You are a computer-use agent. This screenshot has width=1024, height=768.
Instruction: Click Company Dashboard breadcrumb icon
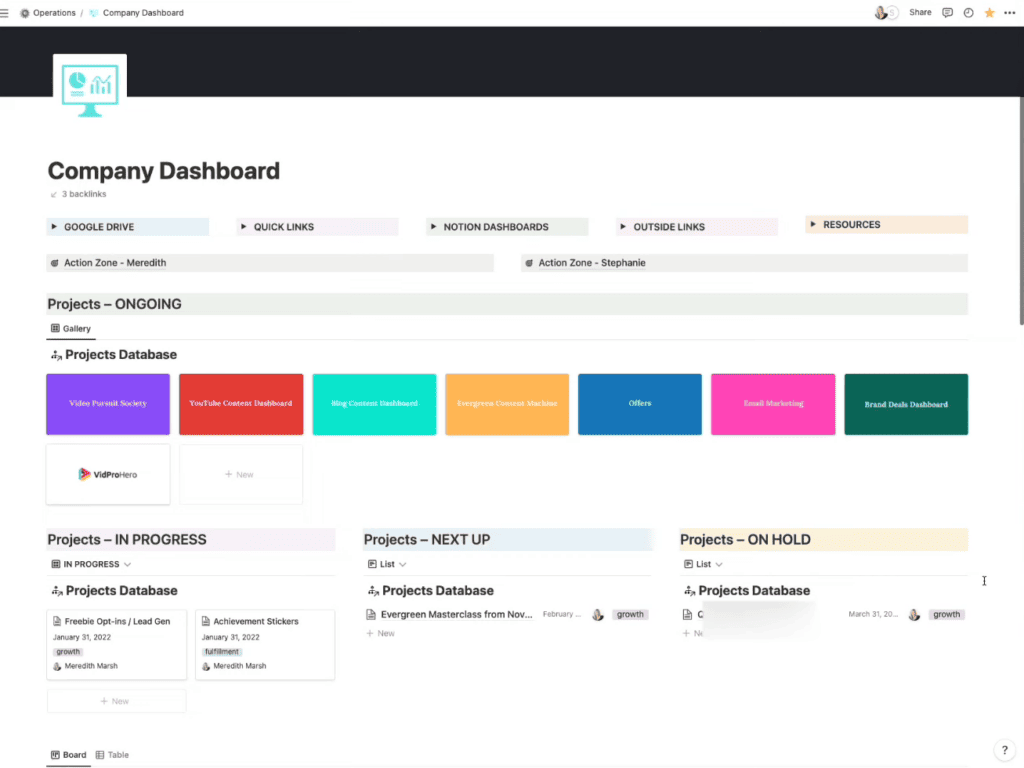tap(94, 13)
